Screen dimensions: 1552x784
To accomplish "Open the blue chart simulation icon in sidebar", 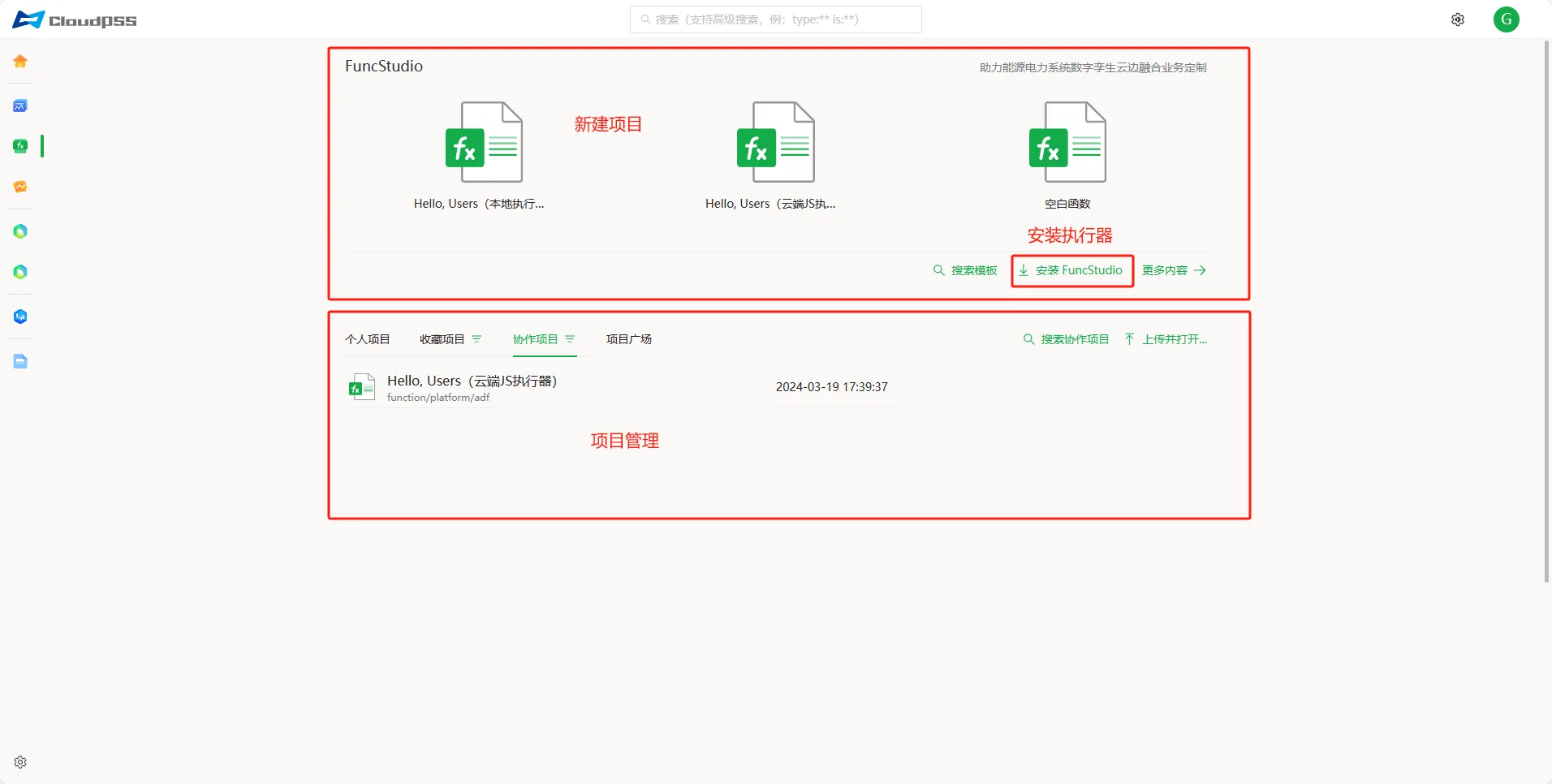I will click(20, 106).
